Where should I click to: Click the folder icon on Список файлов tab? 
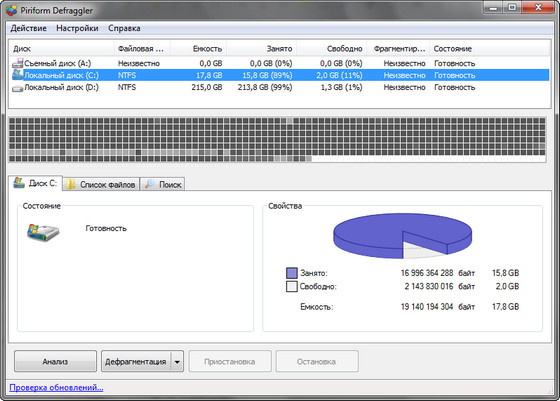point(71,184)
